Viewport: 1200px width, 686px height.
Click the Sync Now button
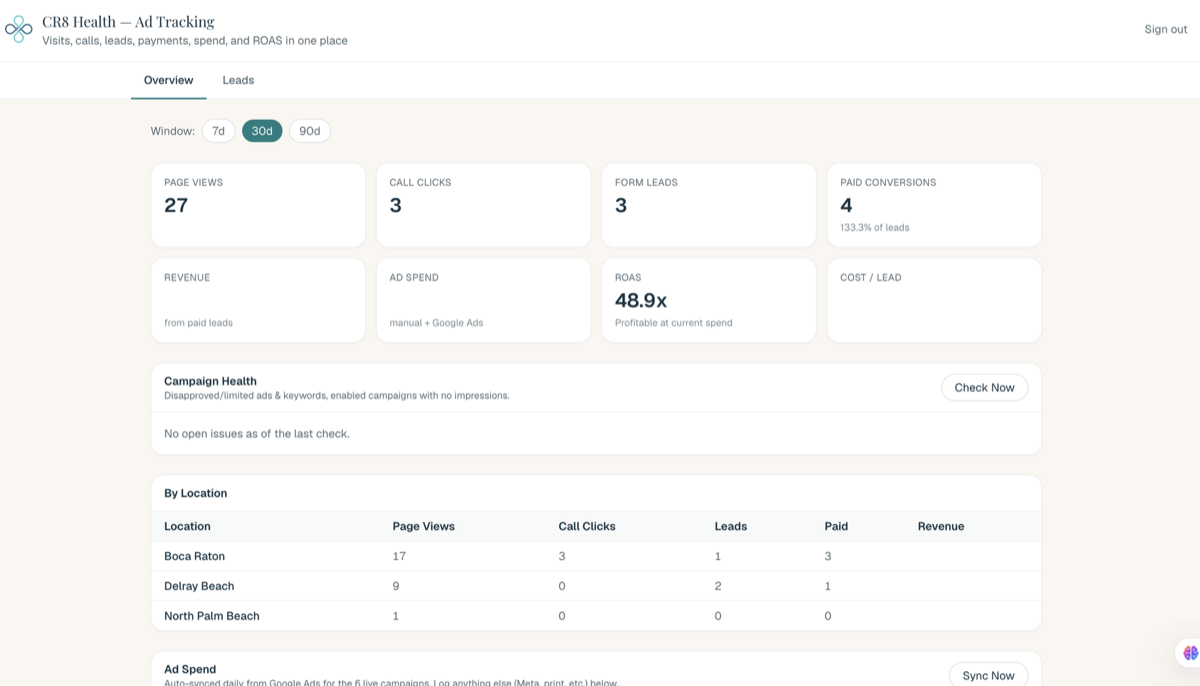point(988,675)
